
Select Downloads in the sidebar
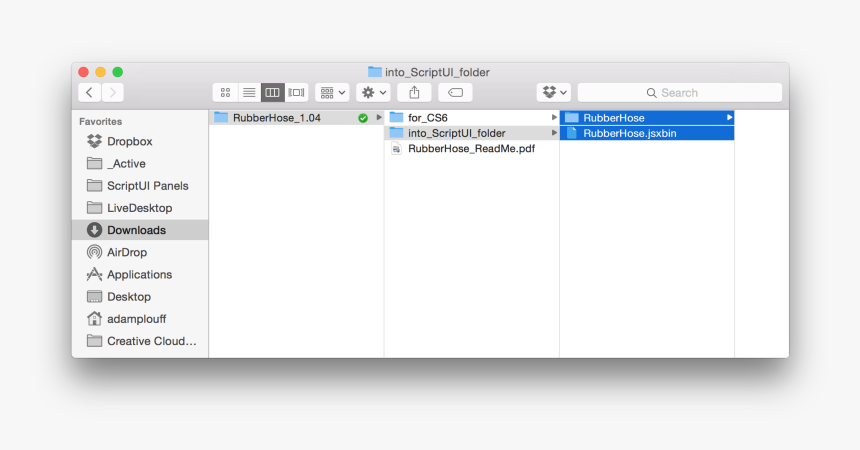pos(140,230)
